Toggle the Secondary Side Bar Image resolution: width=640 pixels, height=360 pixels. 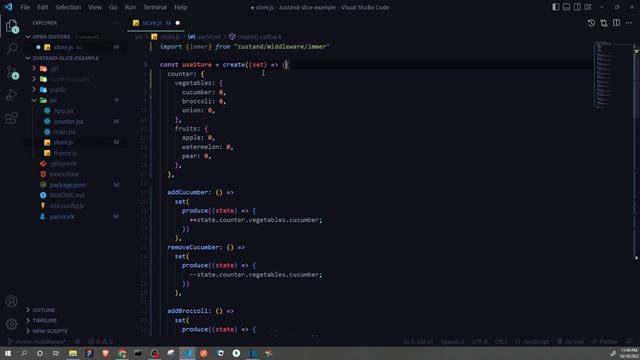coord(577,7)
